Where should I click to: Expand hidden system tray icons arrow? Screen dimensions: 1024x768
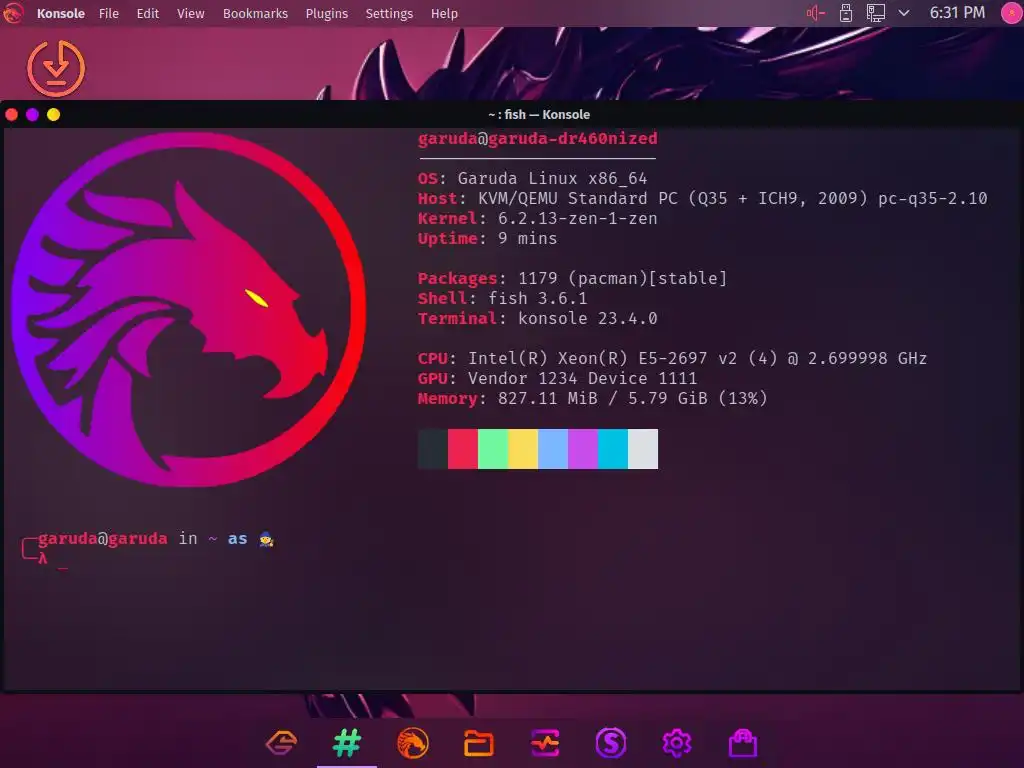[904, 13]
